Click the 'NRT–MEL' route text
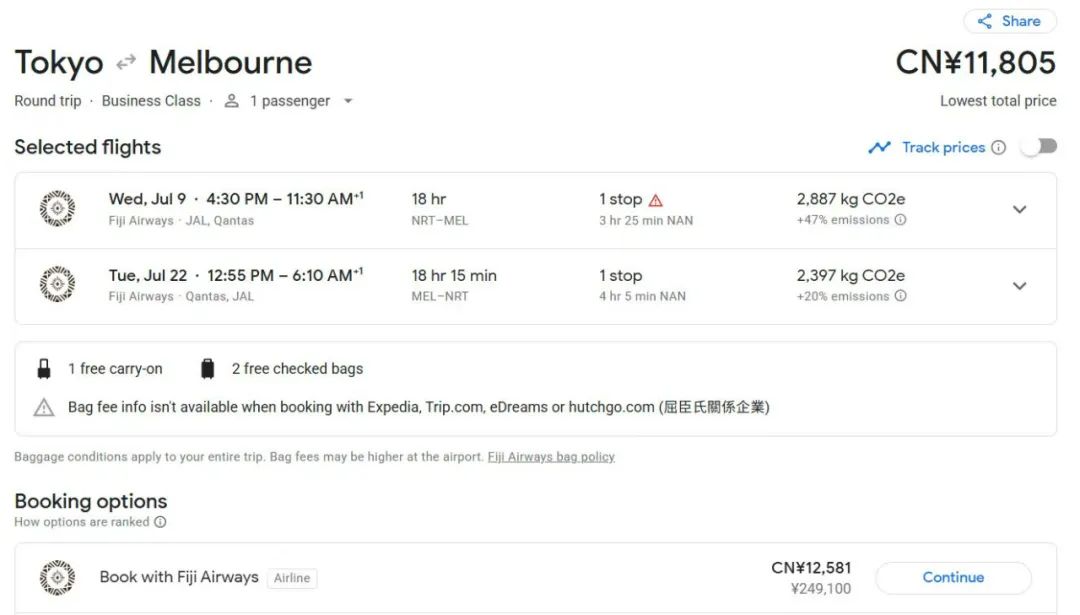1080x615 pixels. point(439,220)
